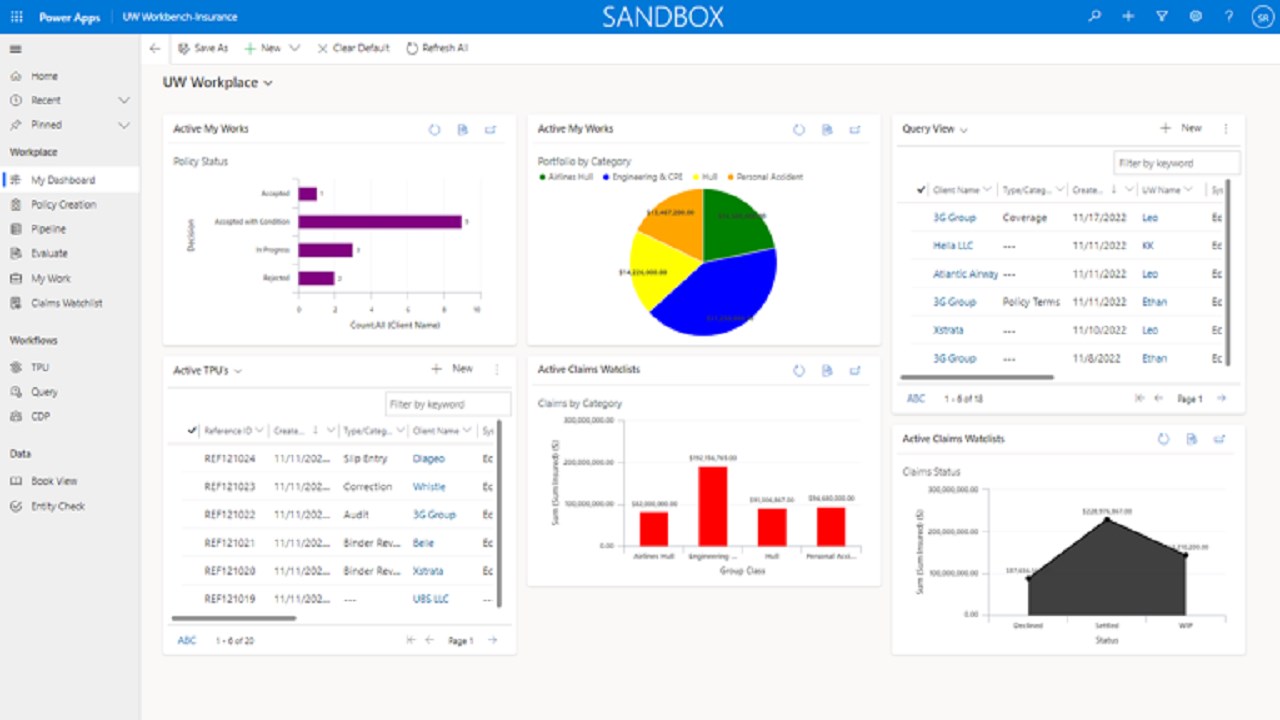Image resolution: width=1280 pixels, height=720 pixels.
Task: Open the Power Apps app launcher waffle
Action: click(x=16, y=17)
